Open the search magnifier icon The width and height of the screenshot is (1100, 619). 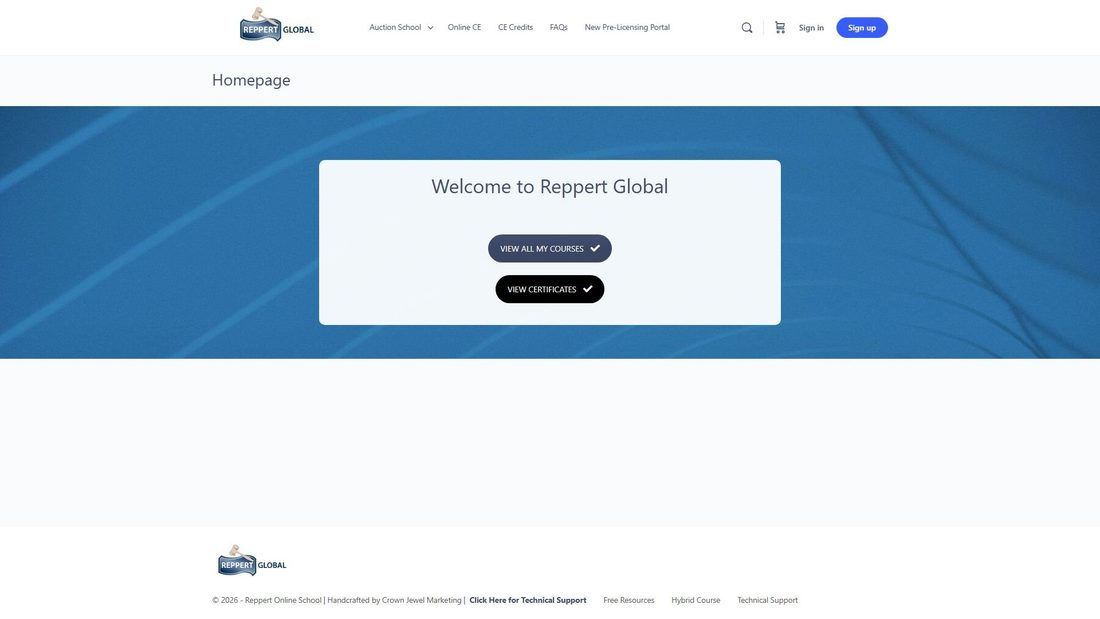746,28
